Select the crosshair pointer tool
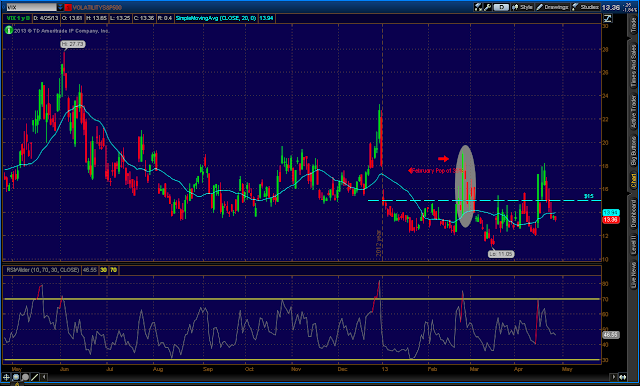Image resolution: width=640 pixels, height=386 pixels. pos(7,377)
